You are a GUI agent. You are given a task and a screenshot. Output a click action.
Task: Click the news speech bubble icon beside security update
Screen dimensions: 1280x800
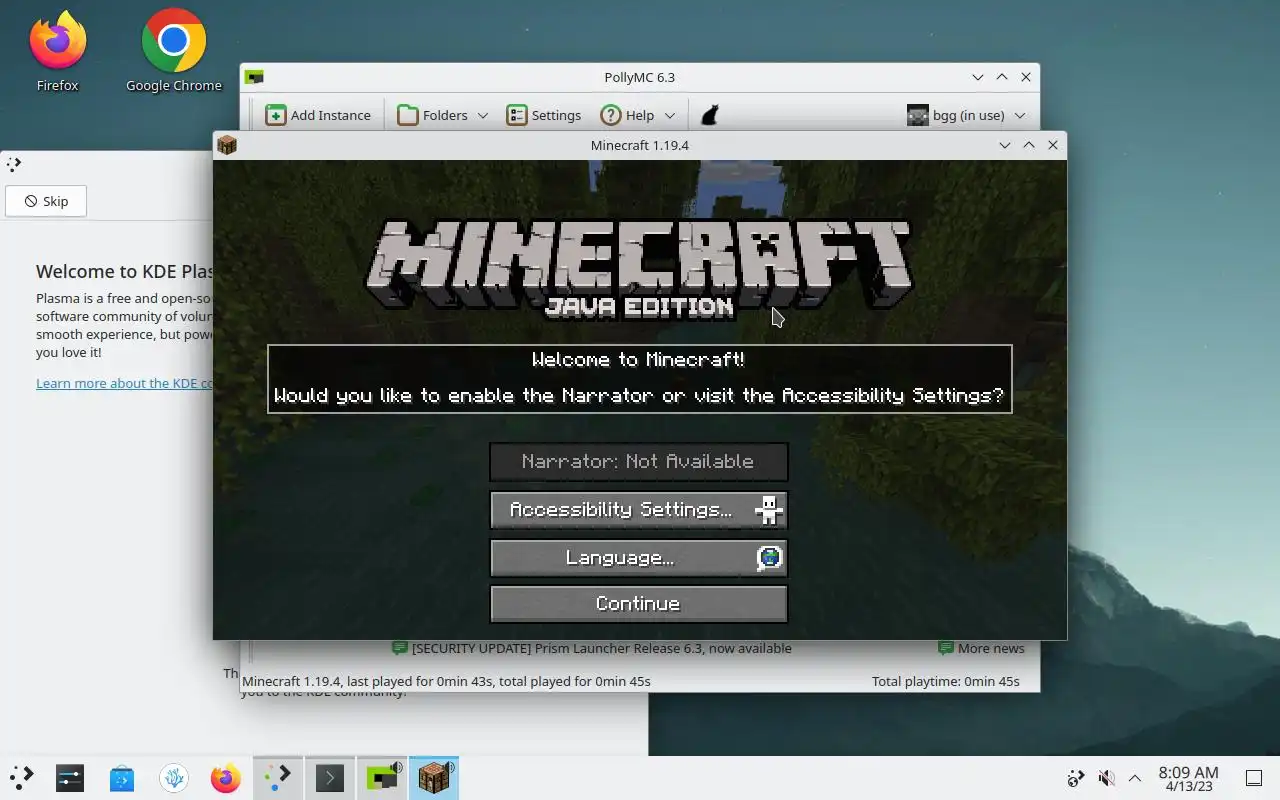tap(400, 648)
